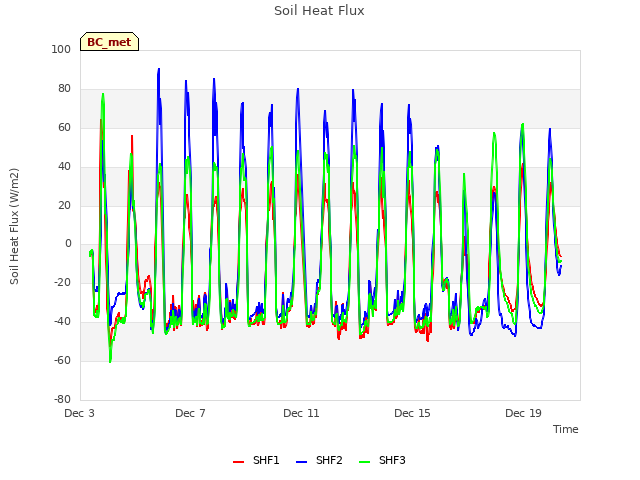Click the Dec 15 x-axis label

[412, 413]
